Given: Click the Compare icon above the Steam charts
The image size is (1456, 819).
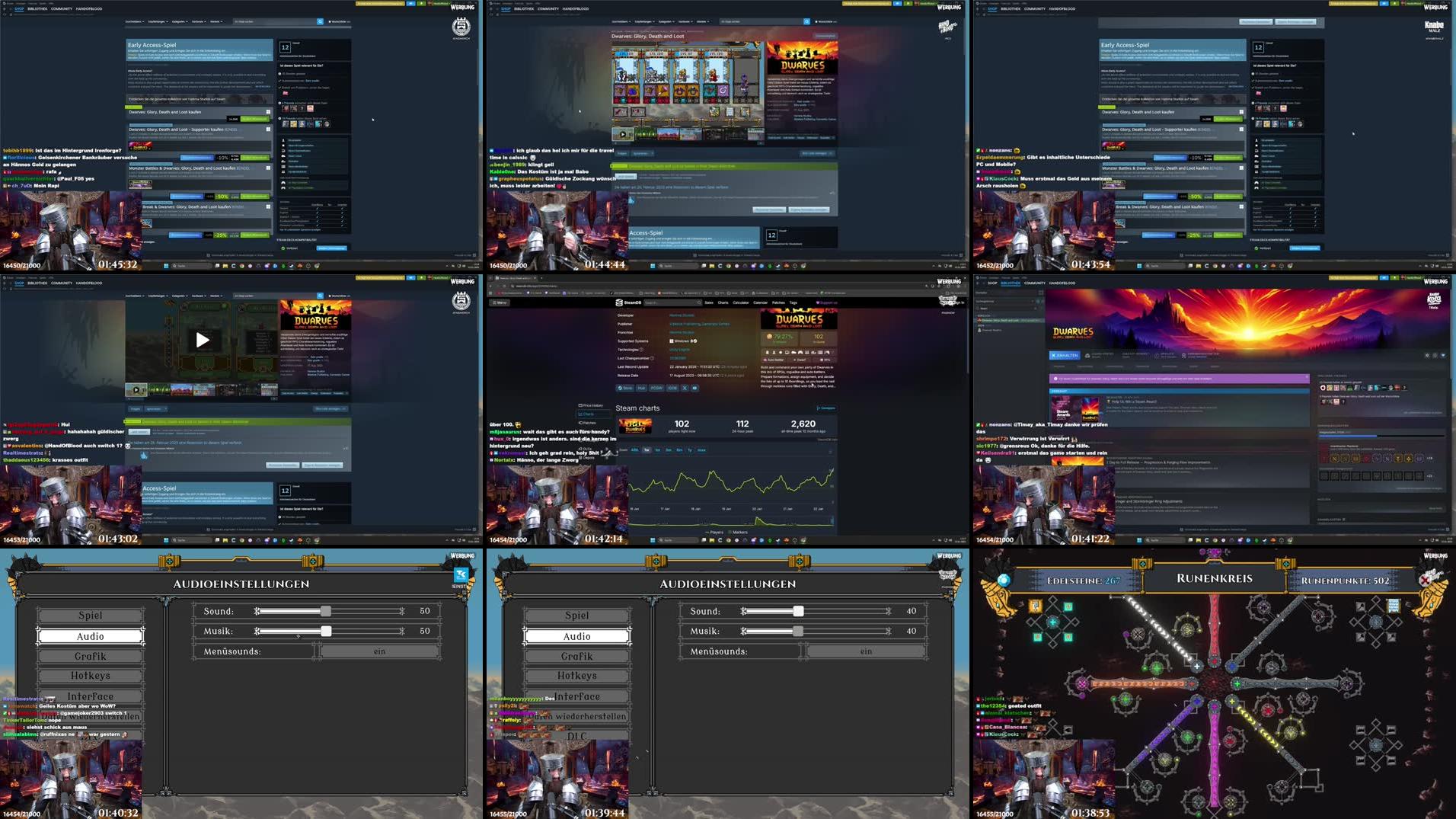Looking at the screenshot, I should pos(819,408).
